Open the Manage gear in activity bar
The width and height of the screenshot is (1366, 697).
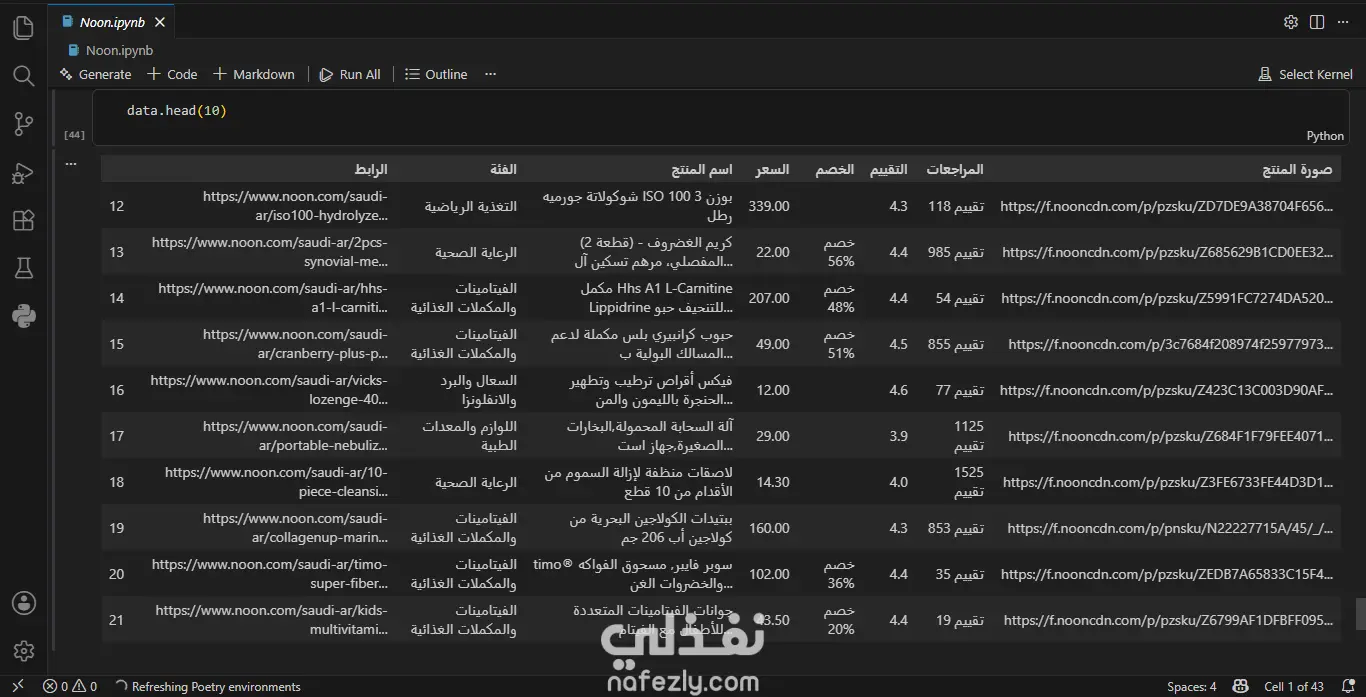click(x=23, y=651)
